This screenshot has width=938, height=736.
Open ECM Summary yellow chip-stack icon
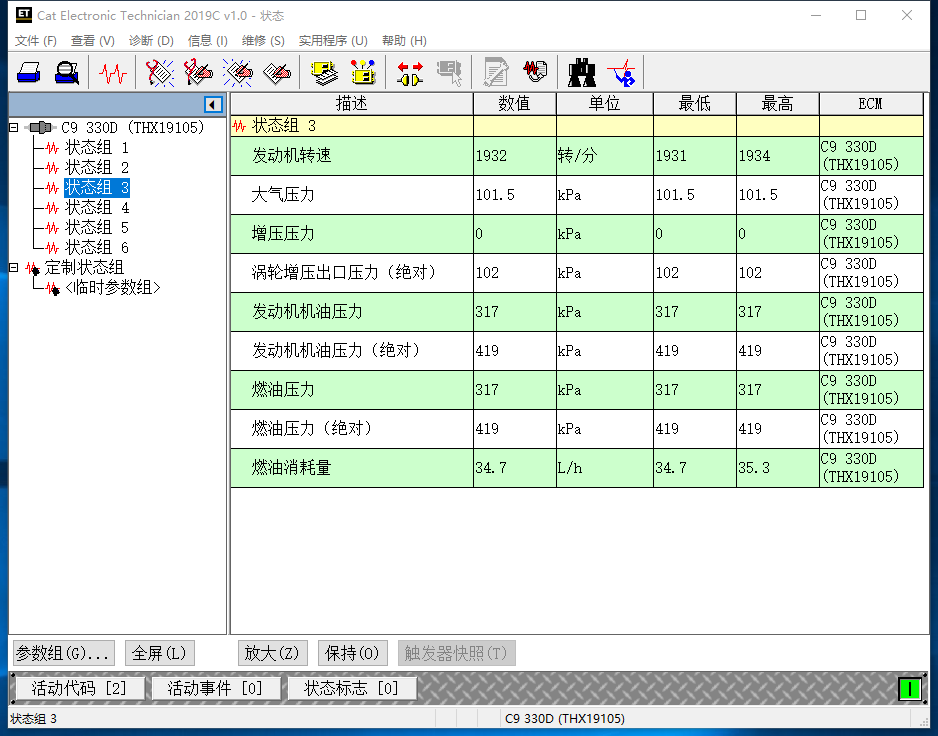point(324,73)
